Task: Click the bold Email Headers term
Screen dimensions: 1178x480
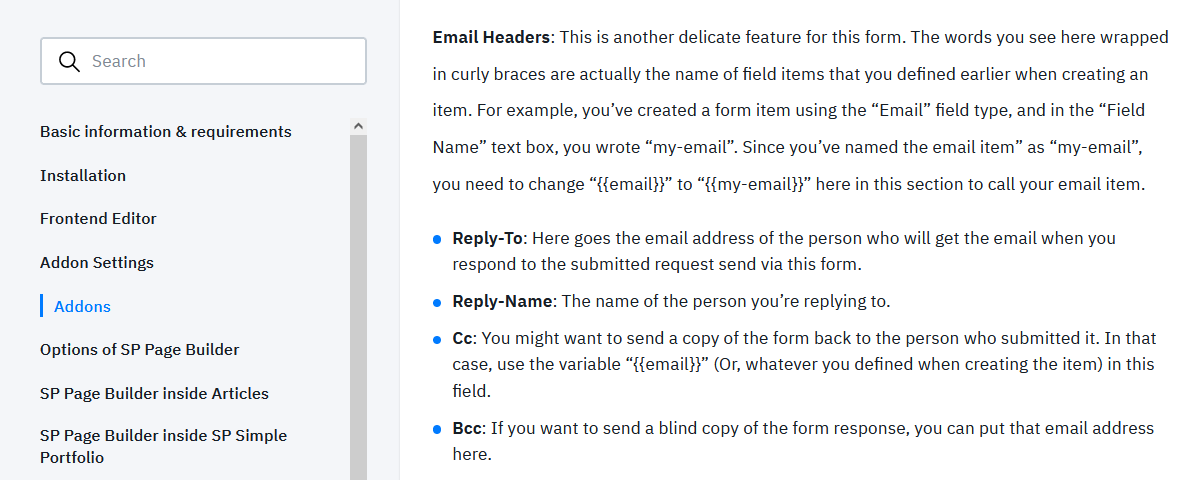Action: coord(491,38)
